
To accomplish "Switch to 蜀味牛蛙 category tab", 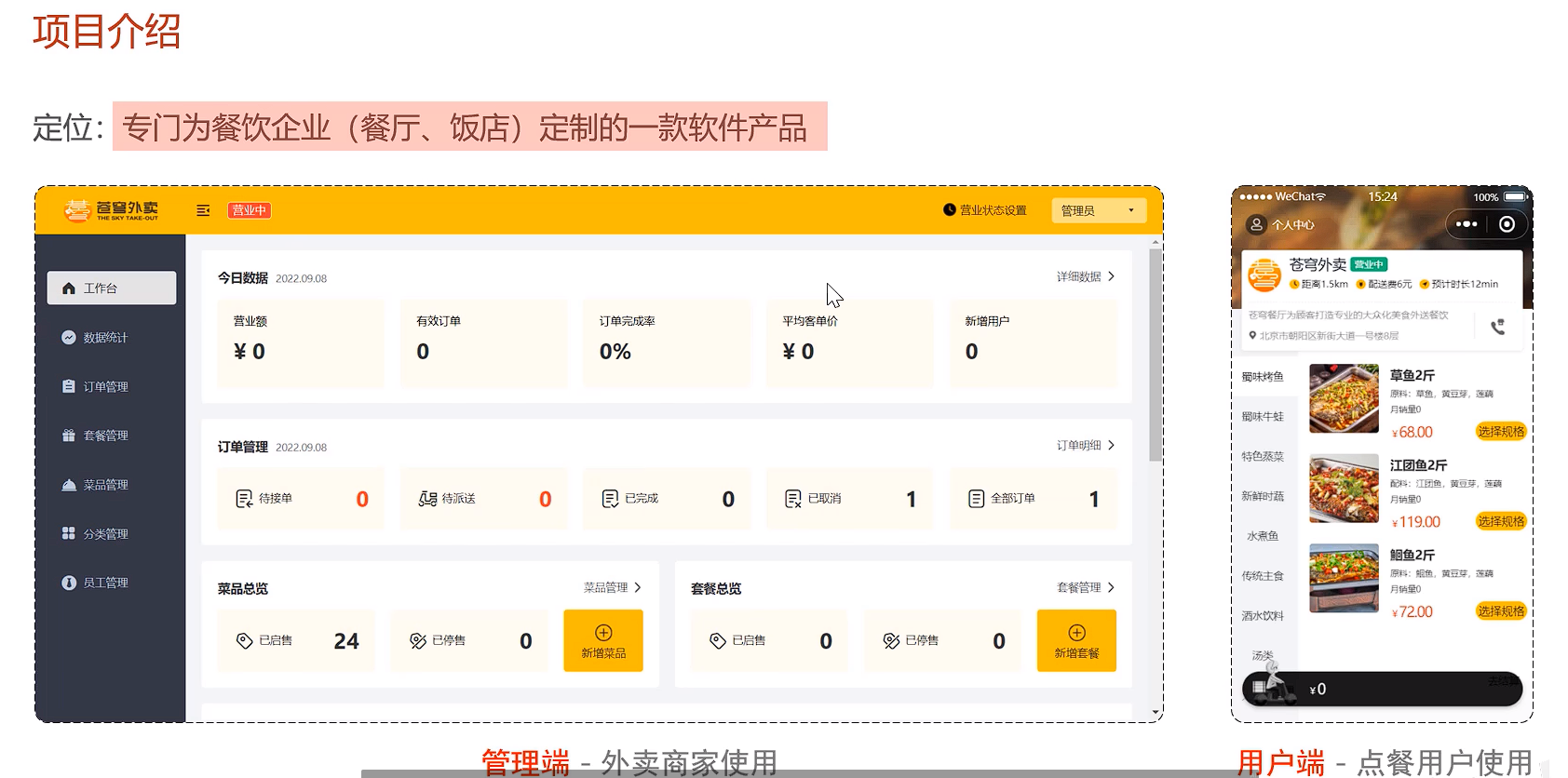I will (x=1263, y=417).
